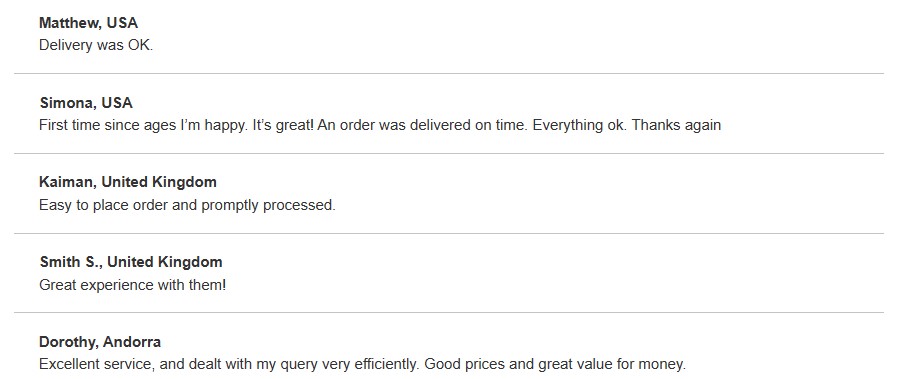The width and height of the screenshot is (899, 379).
Task: Click the divider below Kaiman's review
Action: click(449, 233)
